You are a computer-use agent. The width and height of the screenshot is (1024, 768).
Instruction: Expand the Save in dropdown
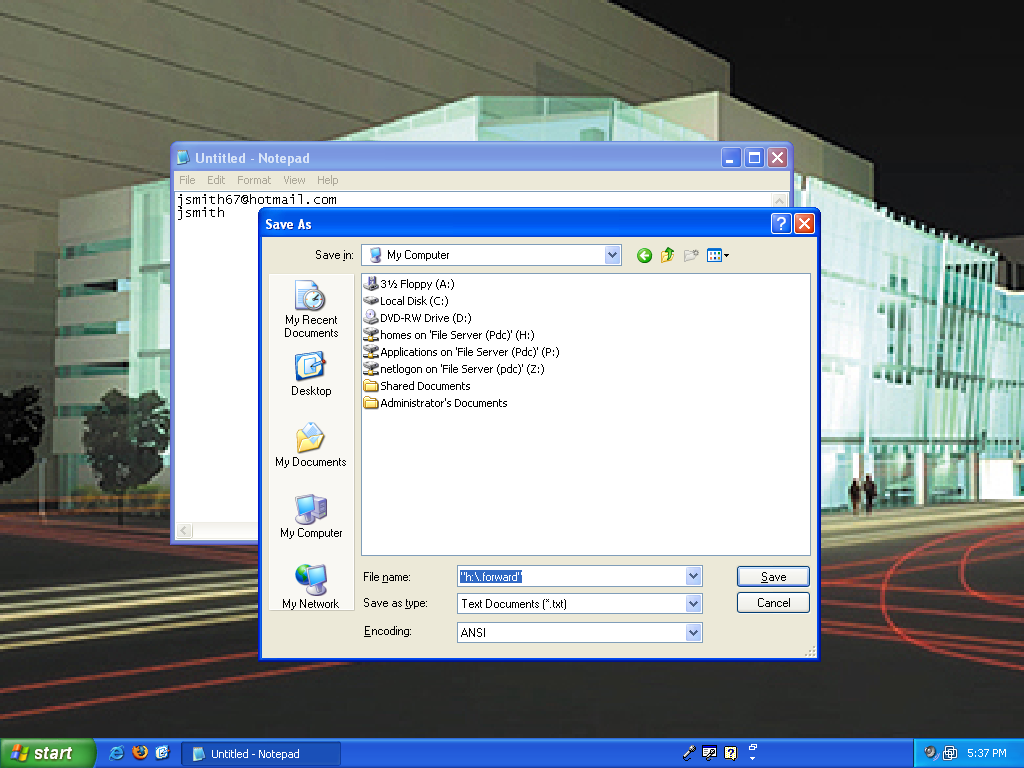(x=612, y=255)
